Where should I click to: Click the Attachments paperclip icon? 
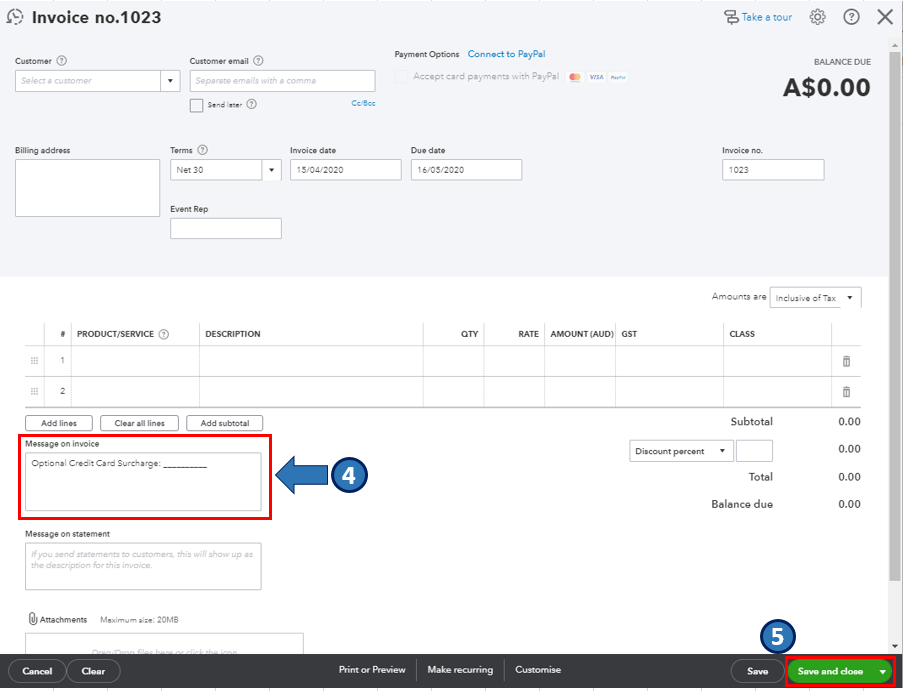(x=33, y=619)
